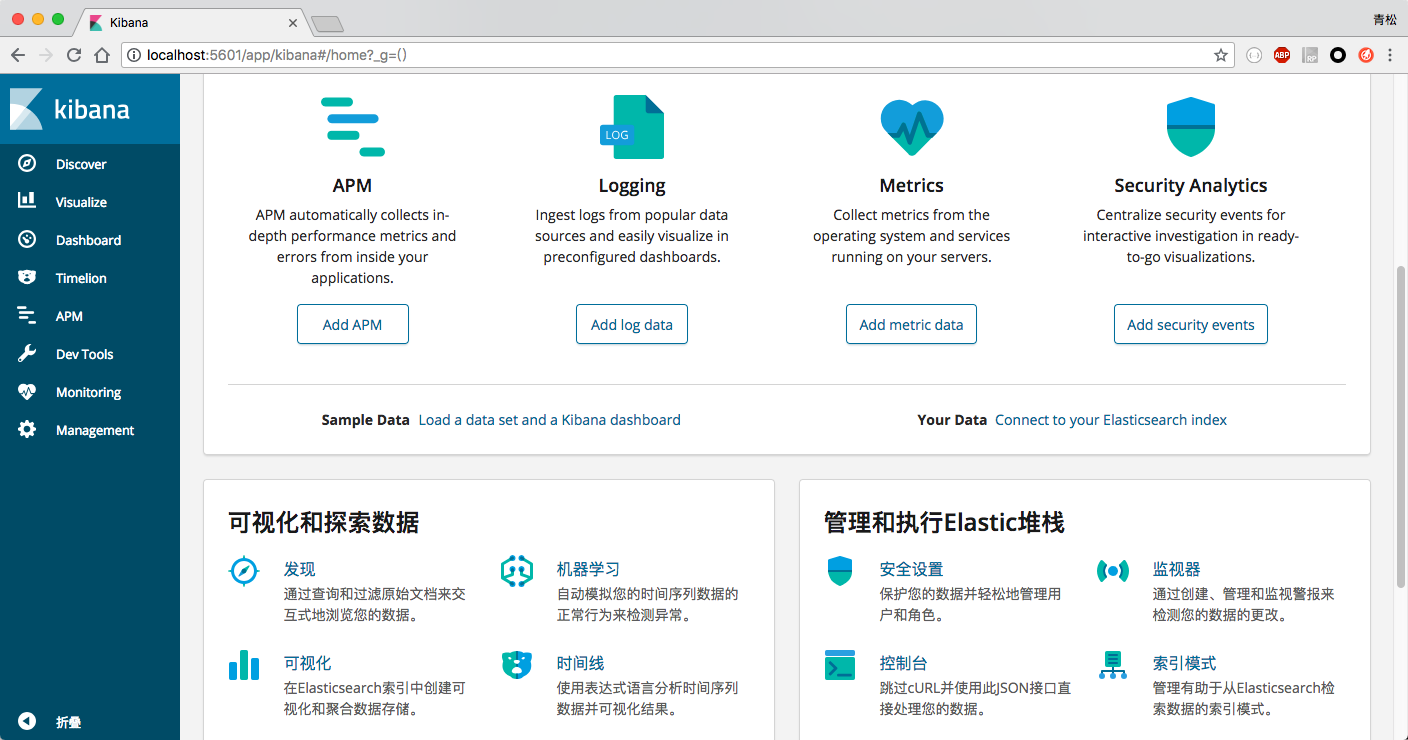Image resolution: width=1408 pixels, height=740 pixels.
Task: Click the 控制台 terminal icon
Action: (840, 665)
